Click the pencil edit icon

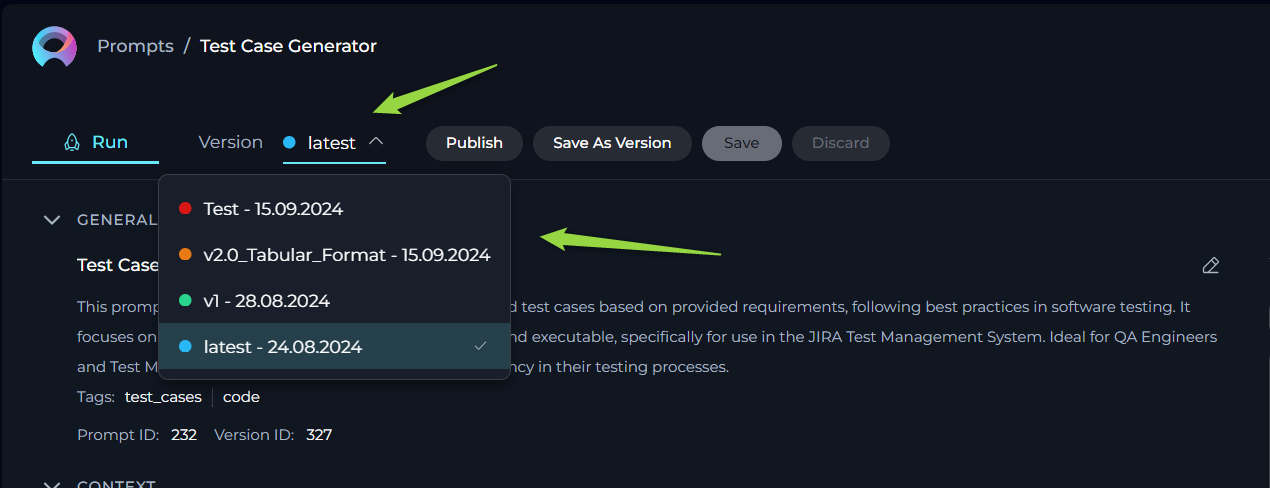point(1210,265)
